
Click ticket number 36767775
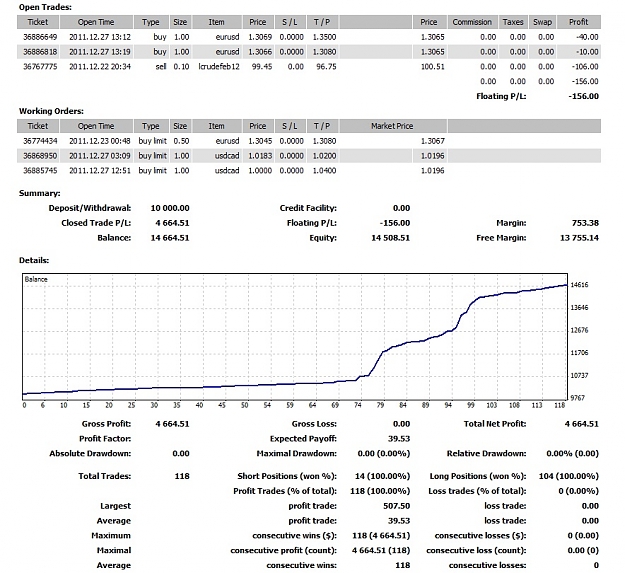click(40, 67)
